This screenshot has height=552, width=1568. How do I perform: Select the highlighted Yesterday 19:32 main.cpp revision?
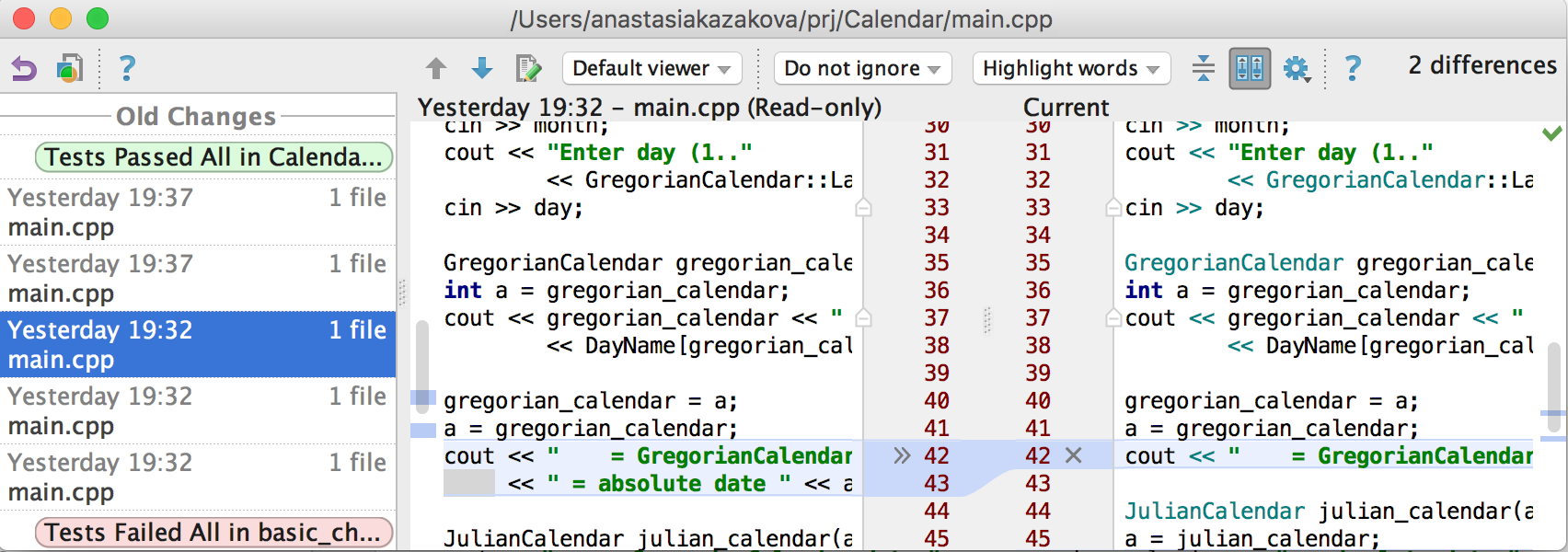click(198, 345)
